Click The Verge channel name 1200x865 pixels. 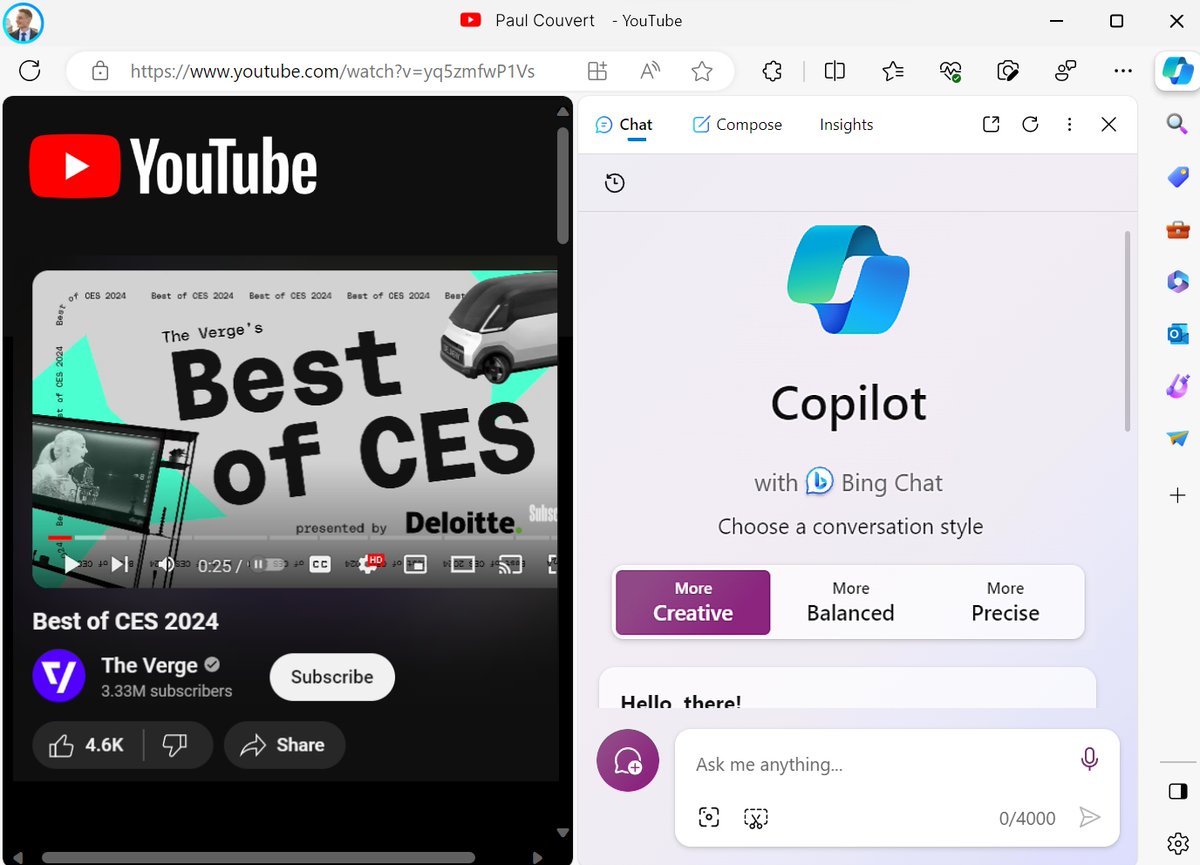(149, 665)
